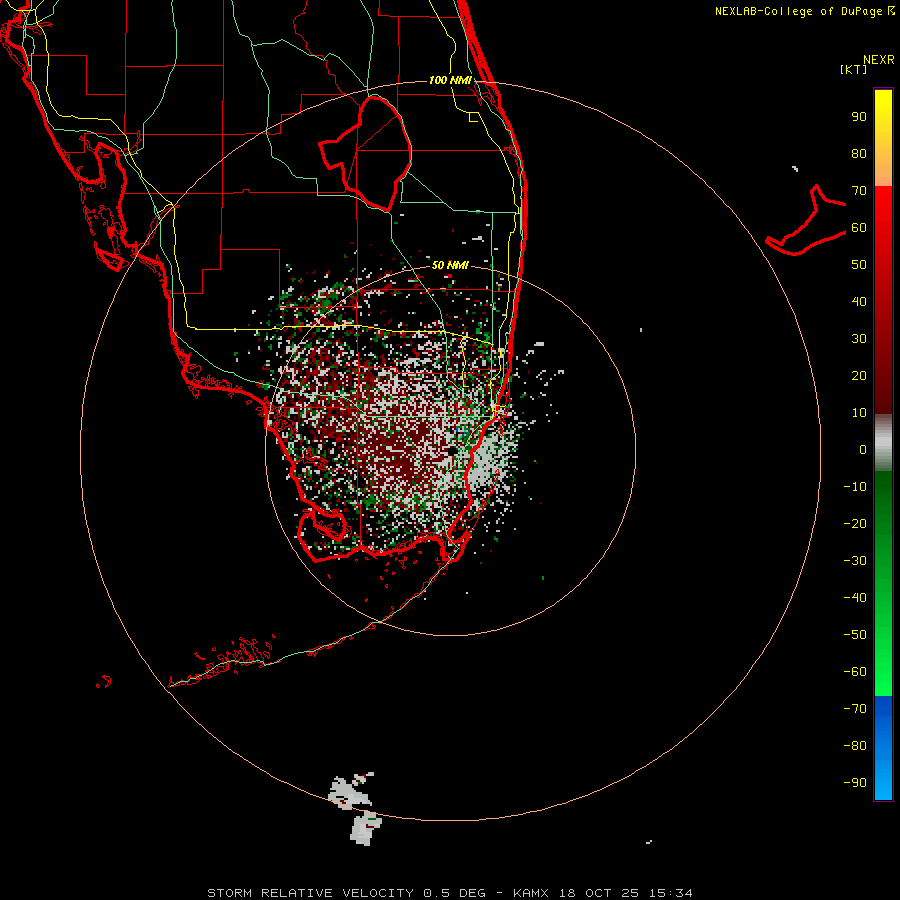Click the -80 value on the velocity scale
The width and height of the screenshot is (900, 900).
coord(855,746)
